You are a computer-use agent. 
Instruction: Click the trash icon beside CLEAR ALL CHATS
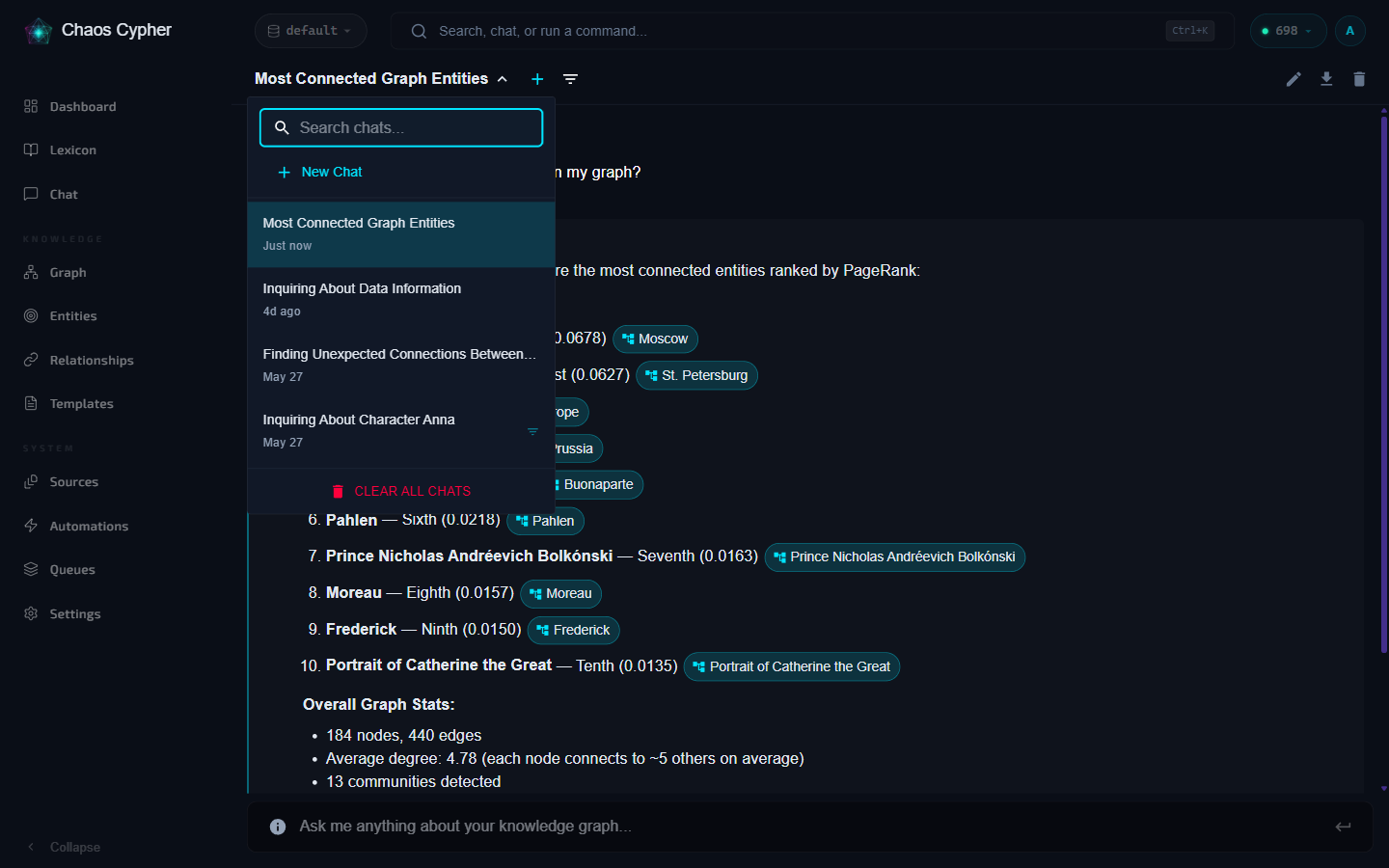tap(338, 491)
